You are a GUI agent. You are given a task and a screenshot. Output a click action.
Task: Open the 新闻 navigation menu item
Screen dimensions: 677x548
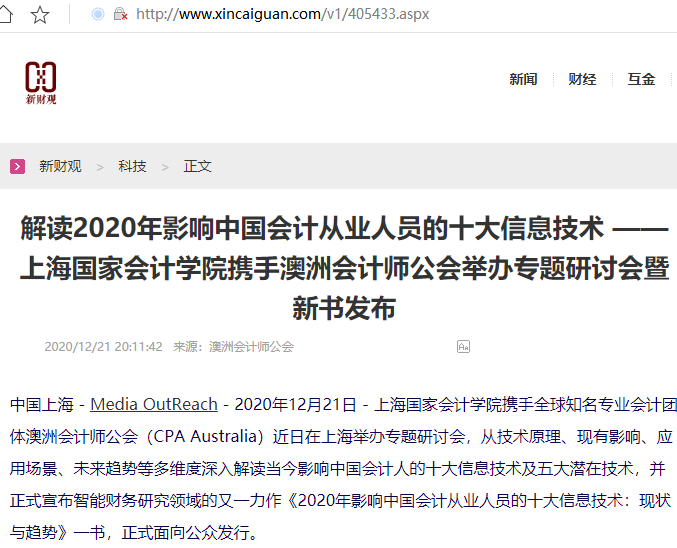(x=523, y=80)
